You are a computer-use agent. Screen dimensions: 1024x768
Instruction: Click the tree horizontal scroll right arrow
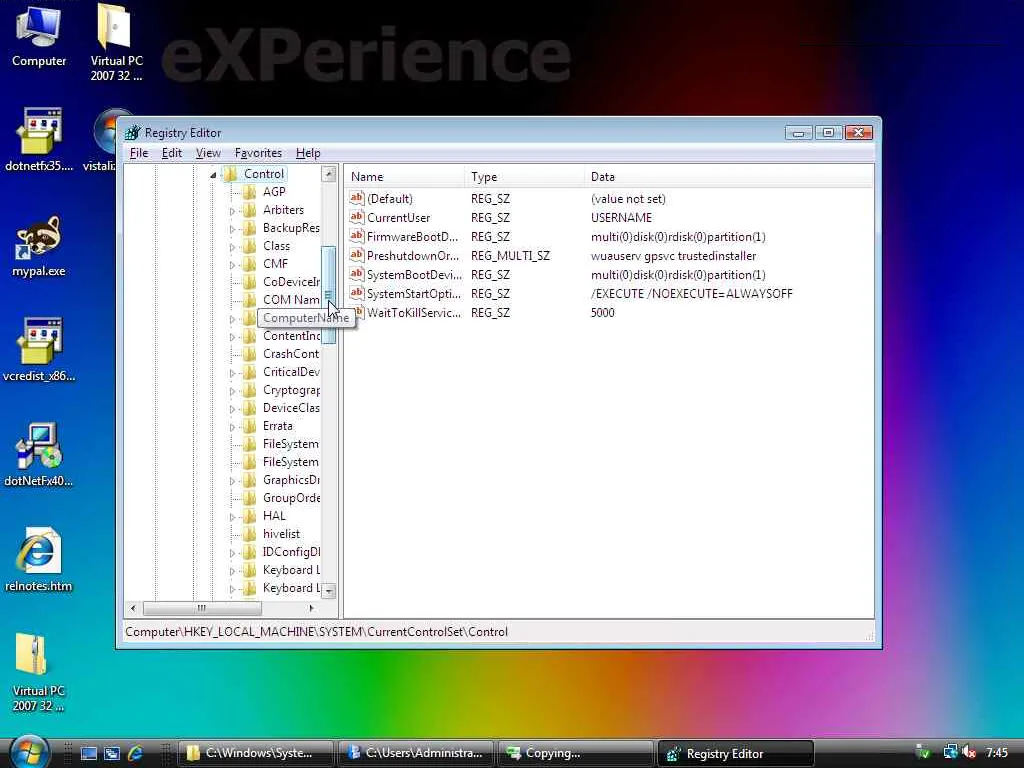coord(312,608)
